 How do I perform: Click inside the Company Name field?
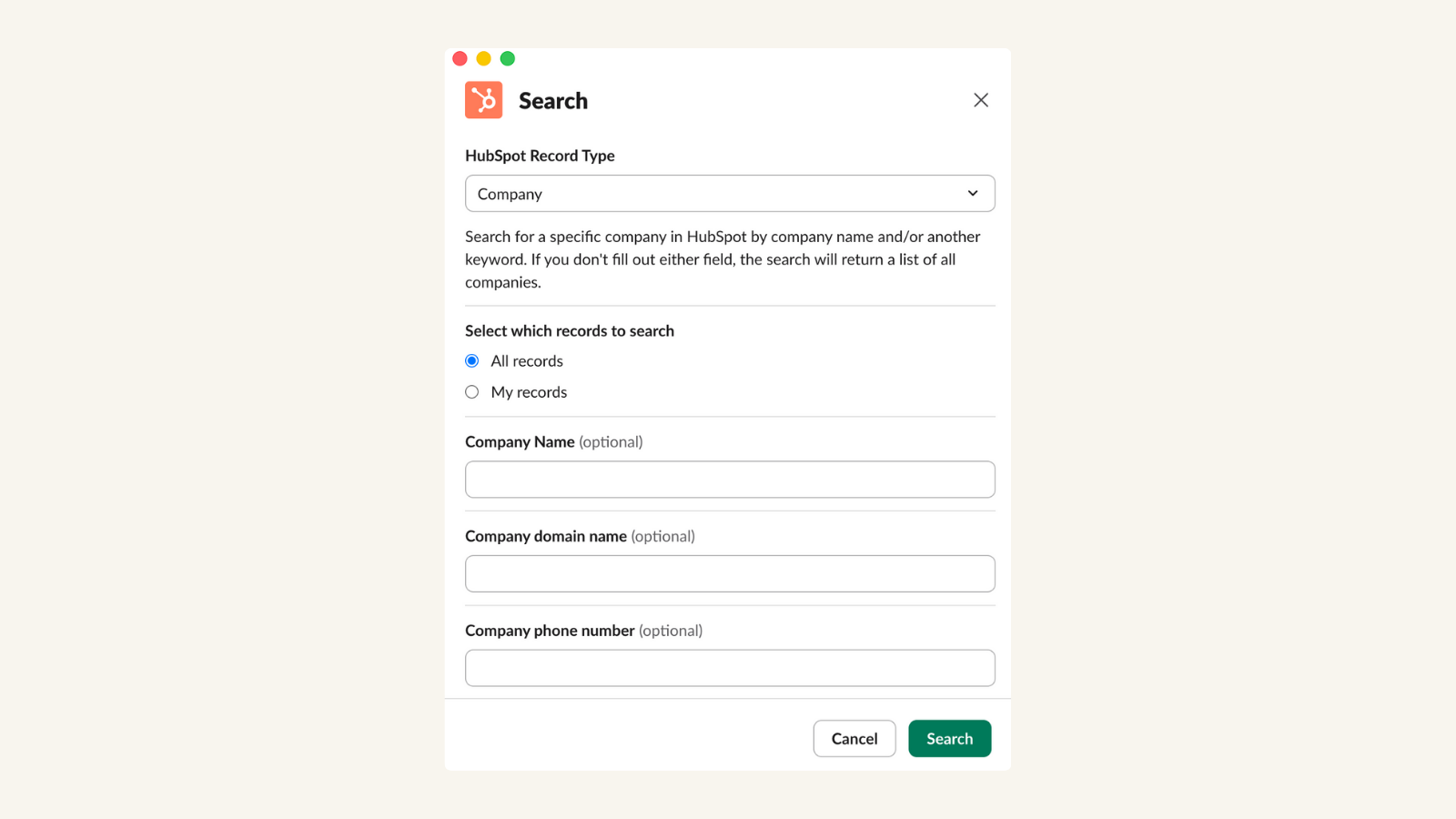point(729,480)
